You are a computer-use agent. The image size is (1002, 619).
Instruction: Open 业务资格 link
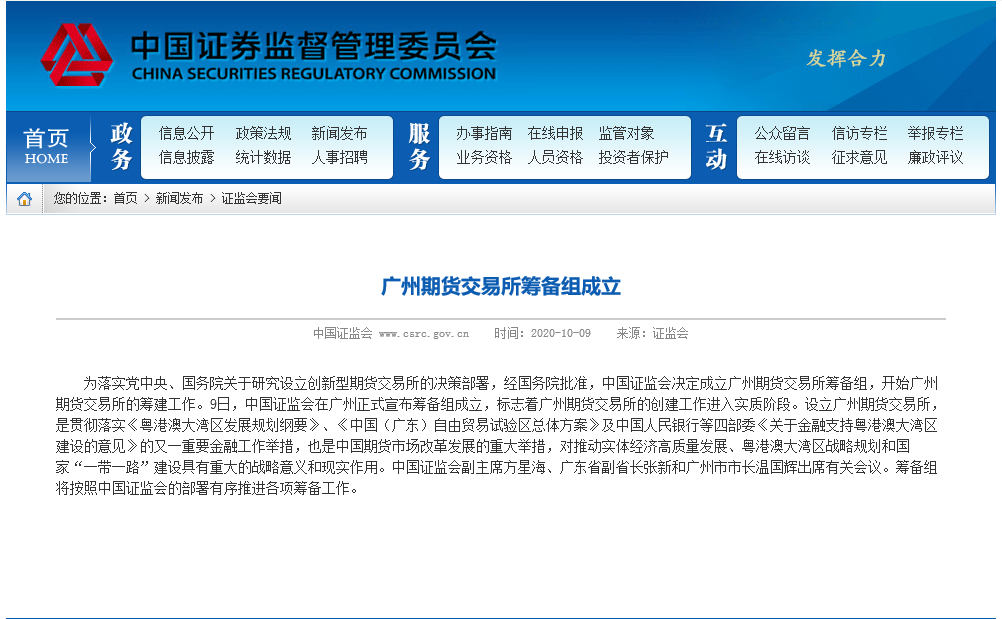tap(484, 157)
